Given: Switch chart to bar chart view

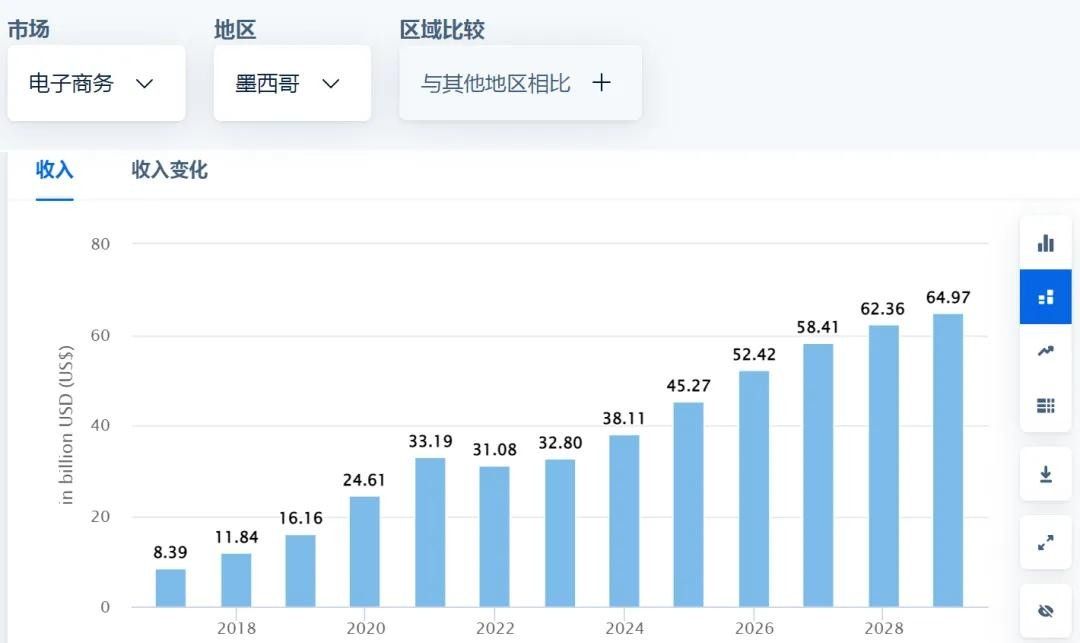Looking at the screenshot, I should click(x=1045, y=242).
